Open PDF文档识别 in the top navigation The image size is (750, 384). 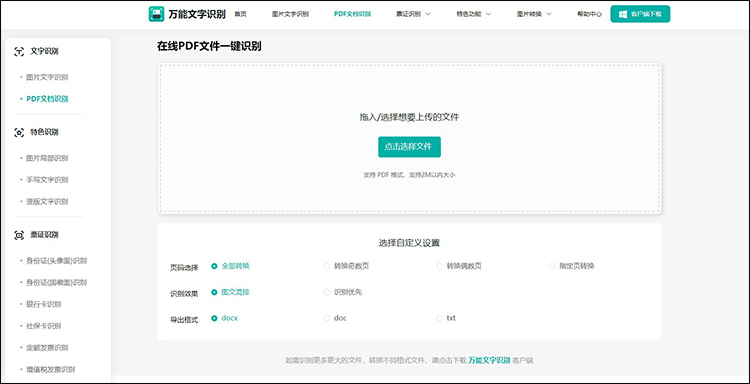353,14
